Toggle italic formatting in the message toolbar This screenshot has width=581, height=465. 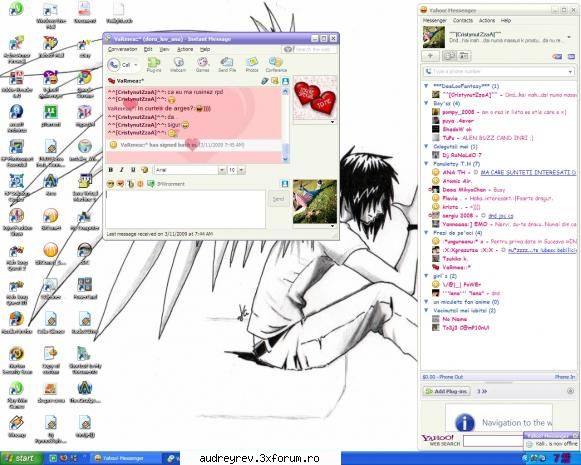pyautogui.click(x=122, y=170)
